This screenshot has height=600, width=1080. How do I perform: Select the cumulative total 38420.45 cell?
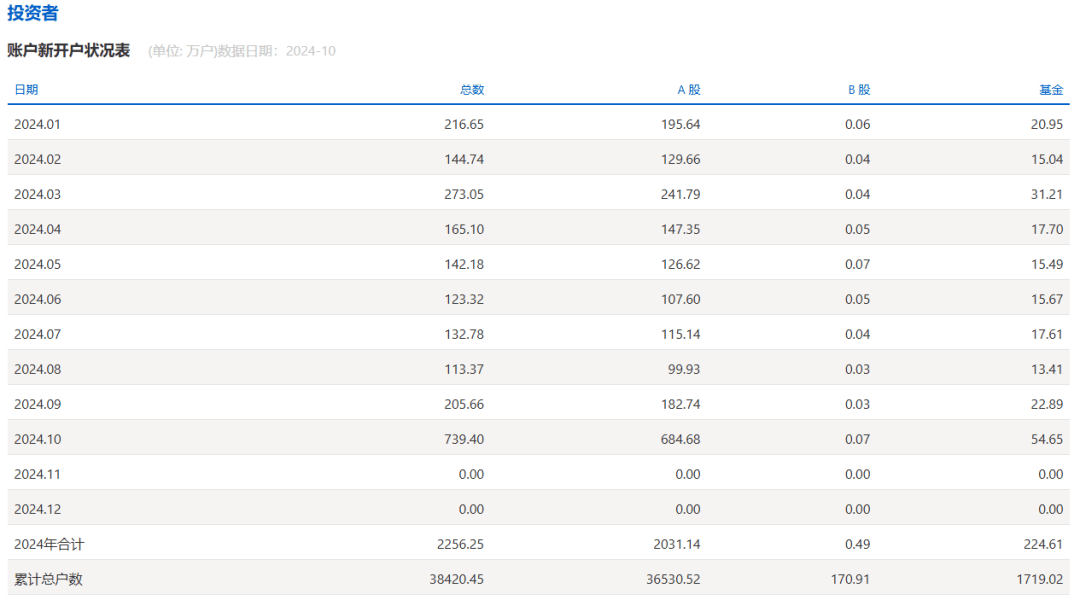pos(457,580)
